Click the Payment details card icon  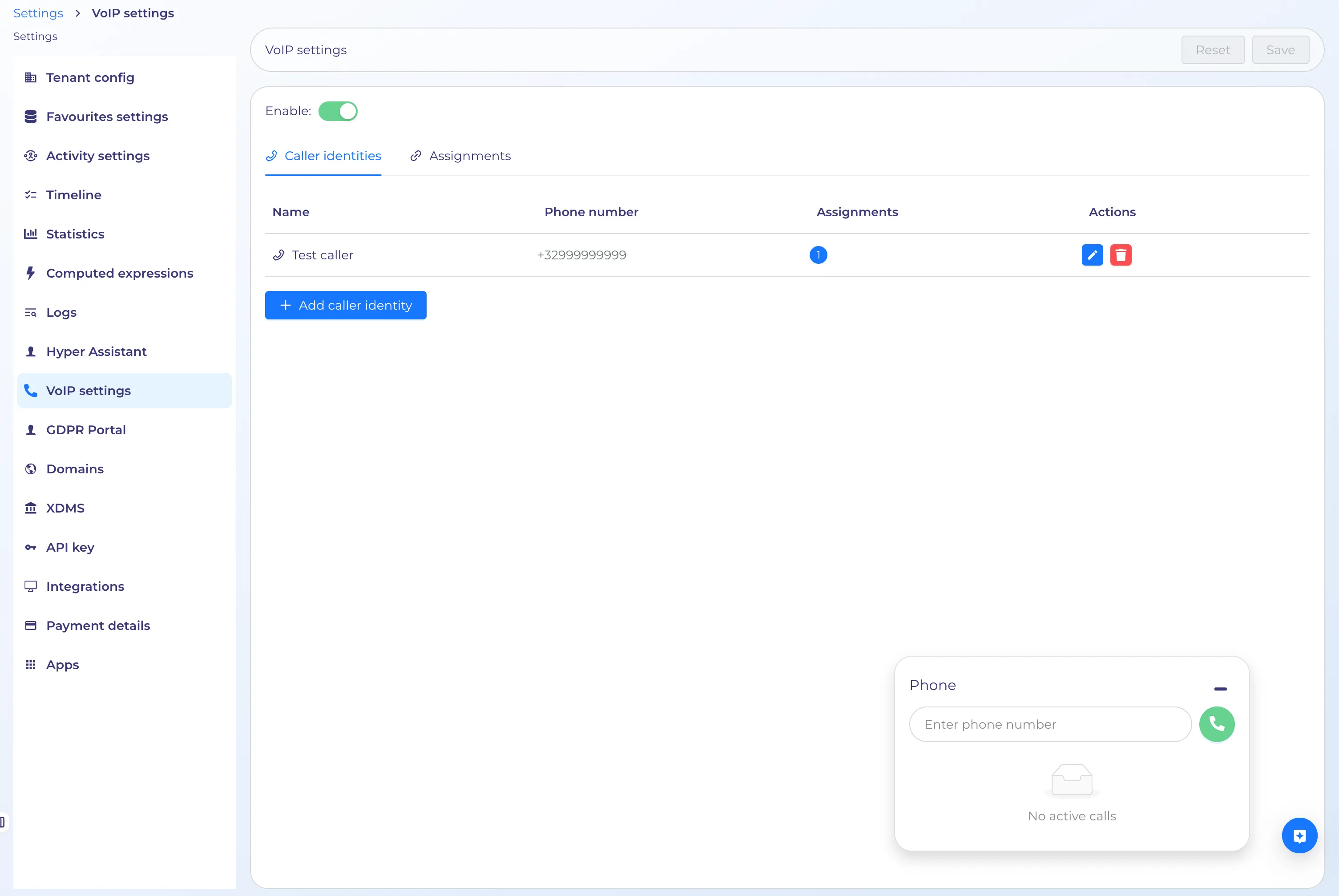(x=31, y=625)
